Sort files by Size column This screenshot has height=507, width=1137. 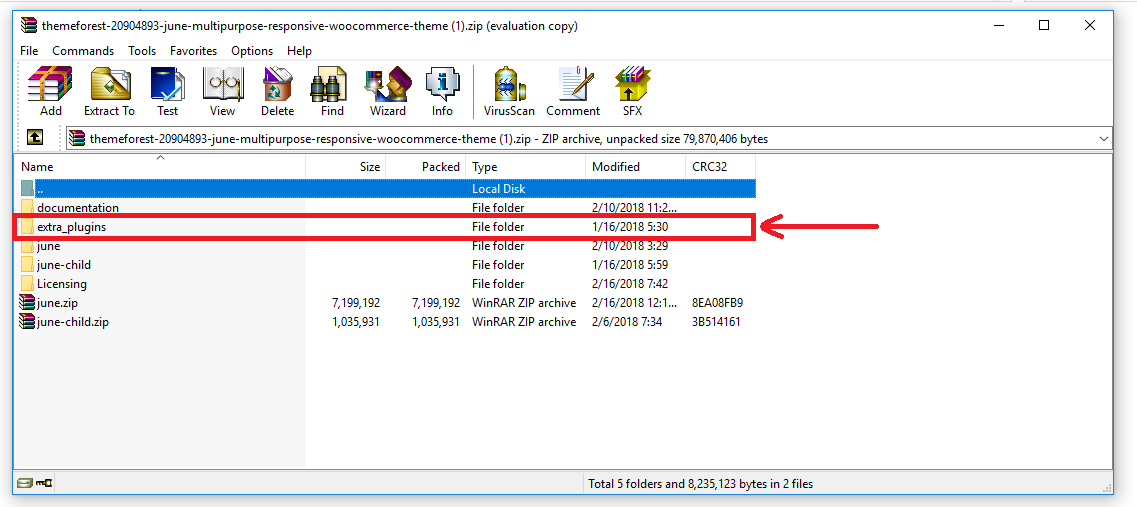click(x=346, y=166)
